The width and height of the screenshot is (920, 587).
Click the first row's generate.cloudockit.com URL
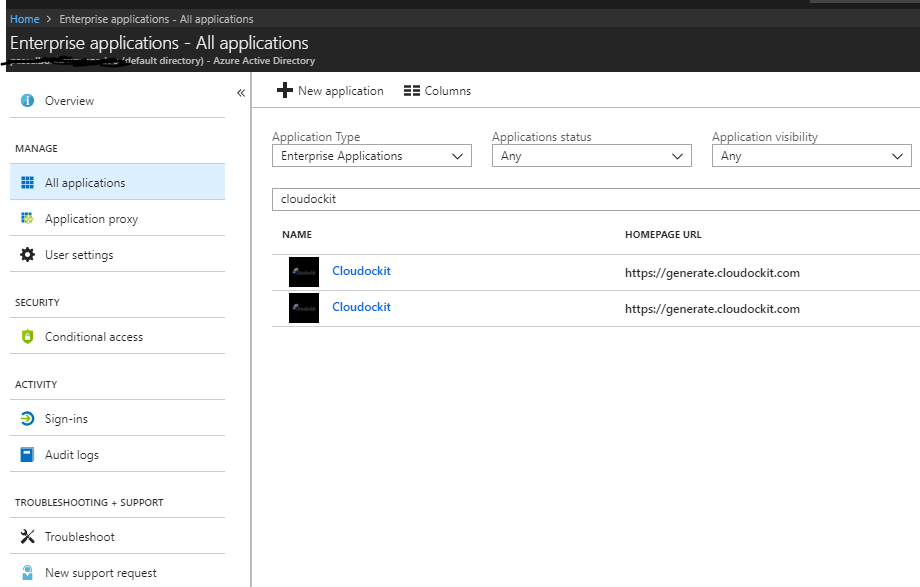point(712,272)
